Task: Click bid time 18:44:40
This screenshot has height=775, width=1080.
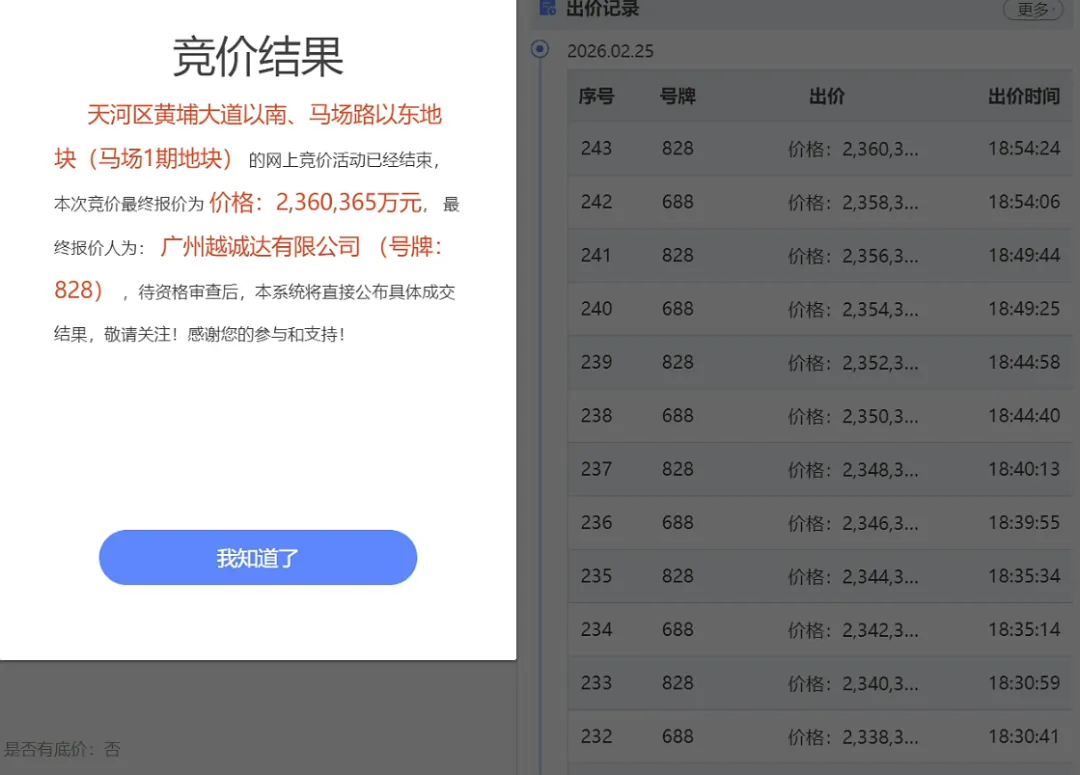Action: pos(1024,415)
